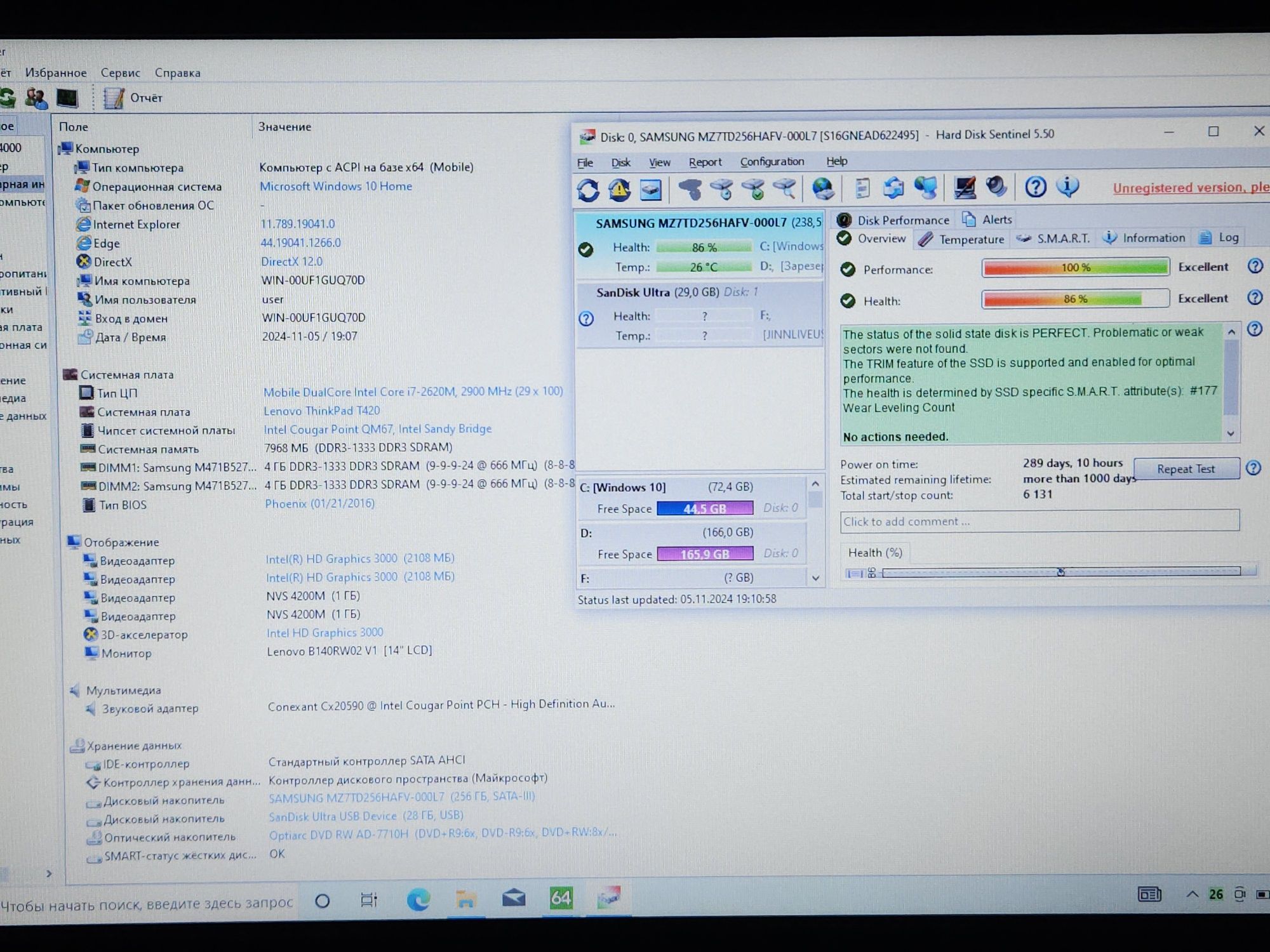Image resolution: width=1270 pixels, height=952 pixels.
Task: Click the networked monitors toolbar icon
Action: point(926,188)
